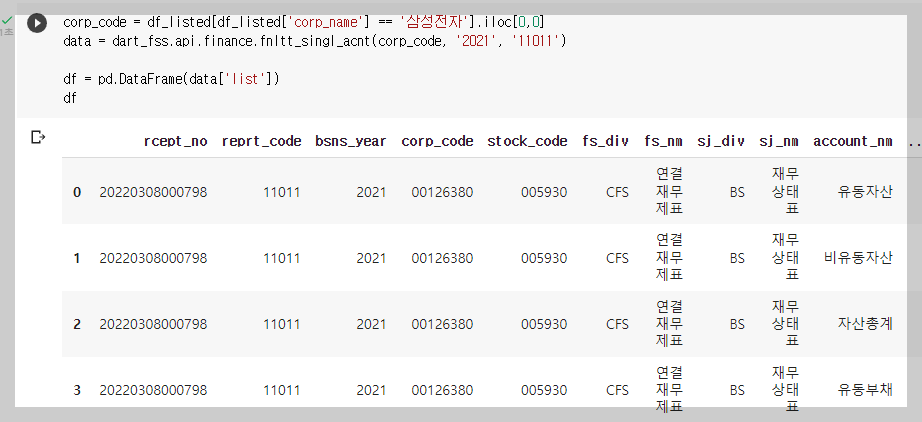Click corp_code 00126380 in row 2
This screenshot has height=422, width=922.
442,324
